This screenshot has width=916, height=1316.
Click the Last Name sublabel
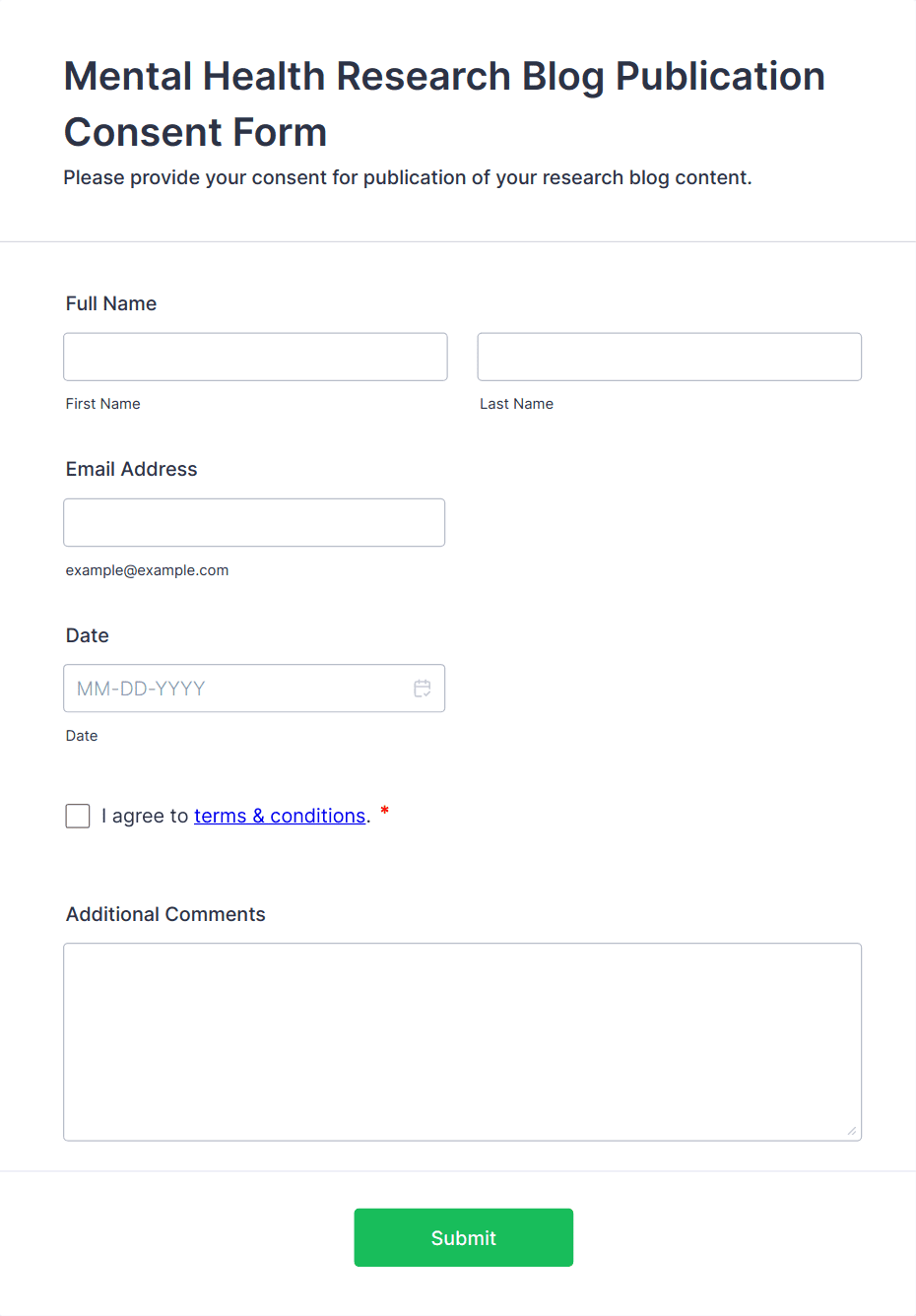pyautogui.click(x=516, y=404)
